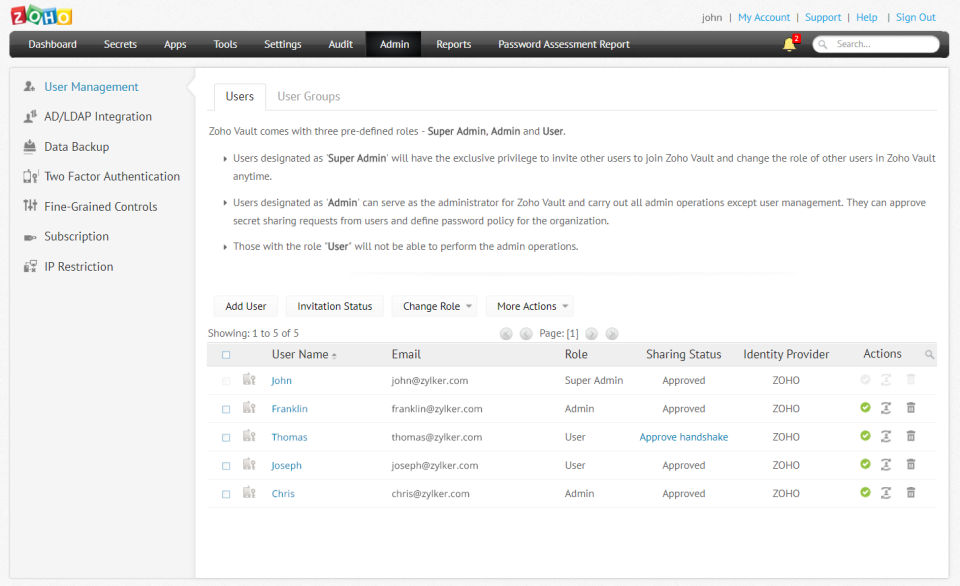The image size is (960, 586).
Task: Open Subscription in the sidebar
Action: coord(77,236)
